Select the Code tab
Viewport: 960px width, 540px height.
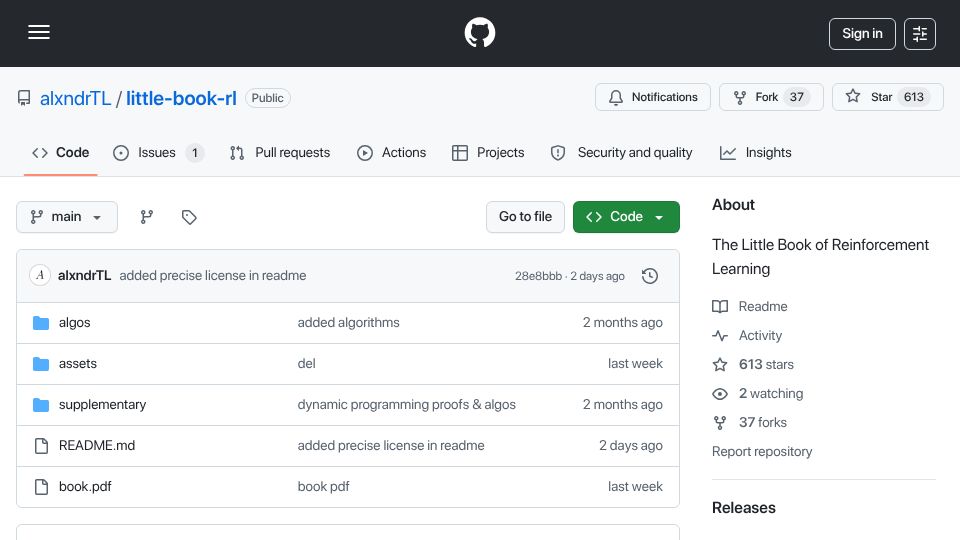pyautogui.click(x=61, y=152)
